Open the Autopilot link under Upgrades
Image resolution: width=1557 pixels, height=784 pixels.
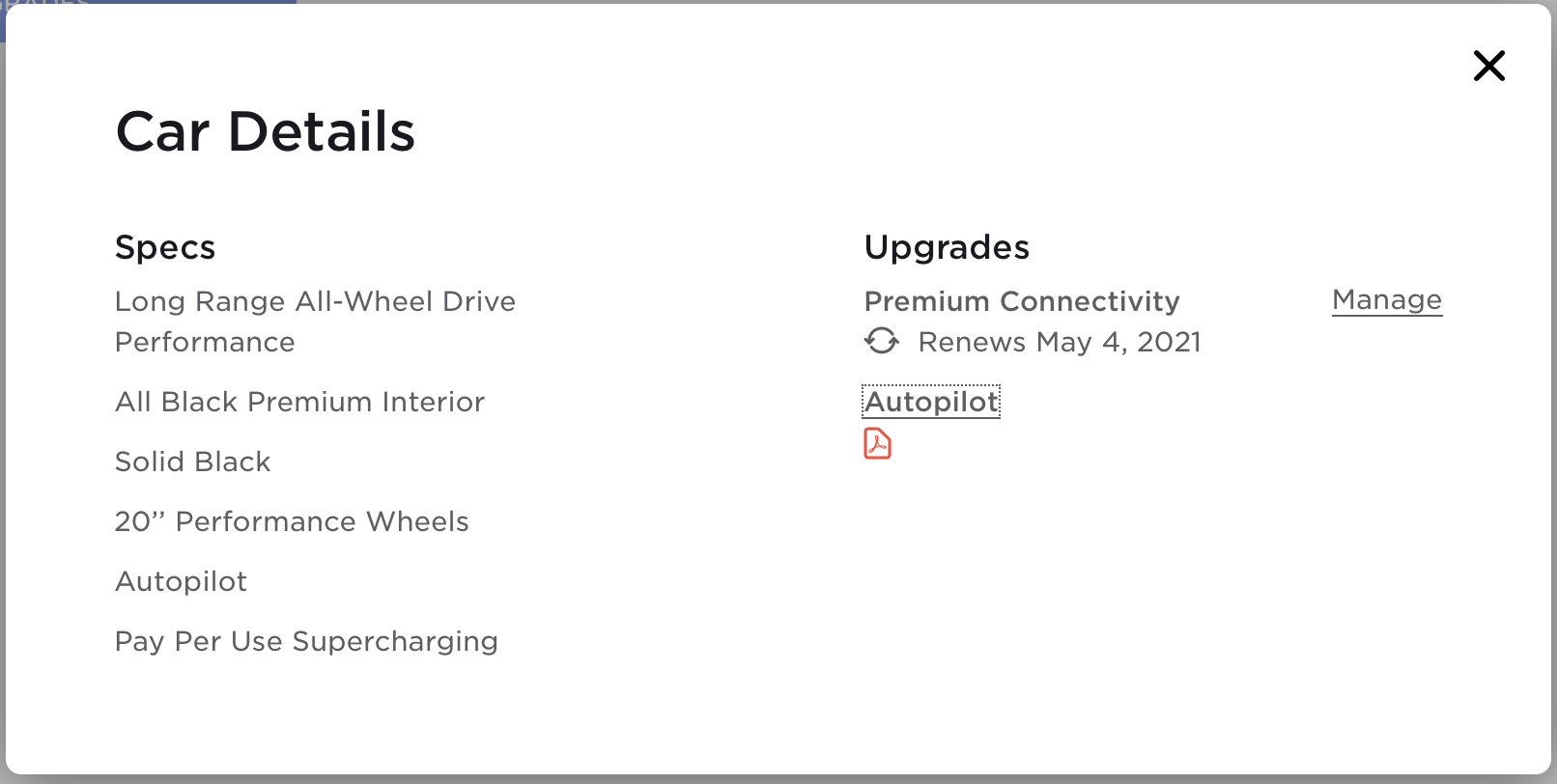931,402
